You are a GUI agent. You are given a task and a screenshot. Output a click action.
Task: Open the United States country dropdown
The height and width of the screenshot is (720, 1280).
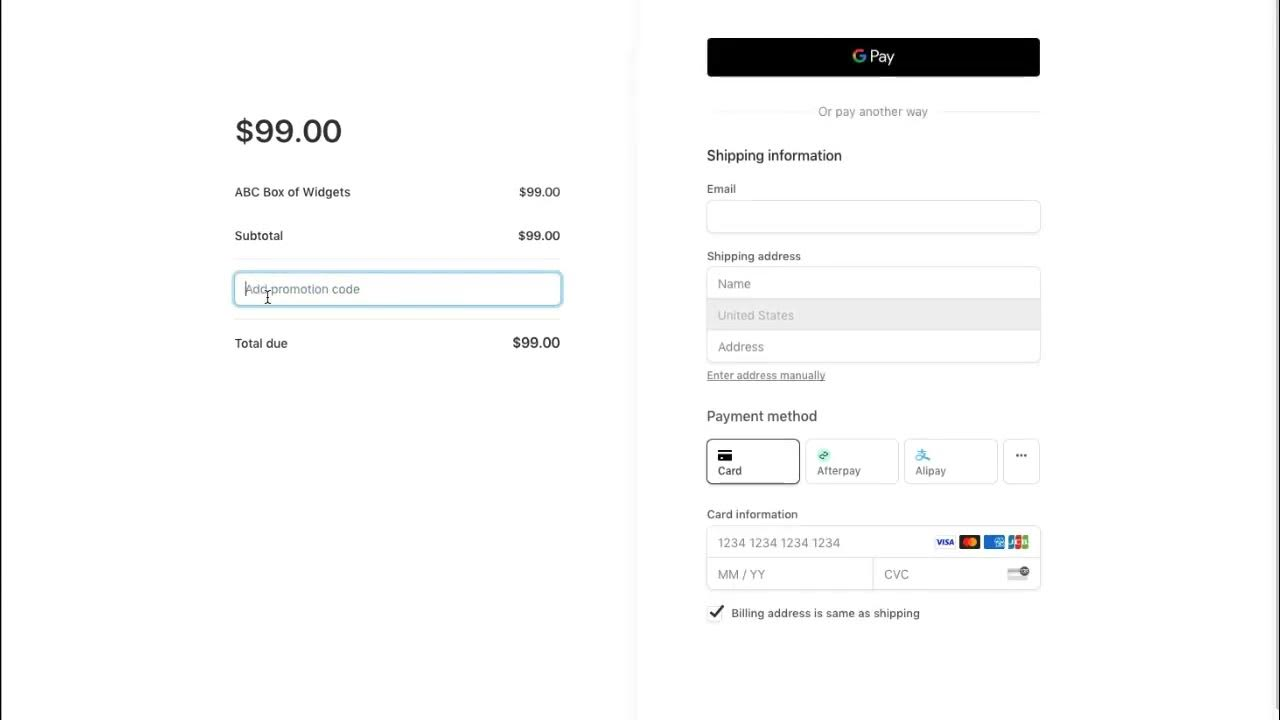(x=873, y=315)
